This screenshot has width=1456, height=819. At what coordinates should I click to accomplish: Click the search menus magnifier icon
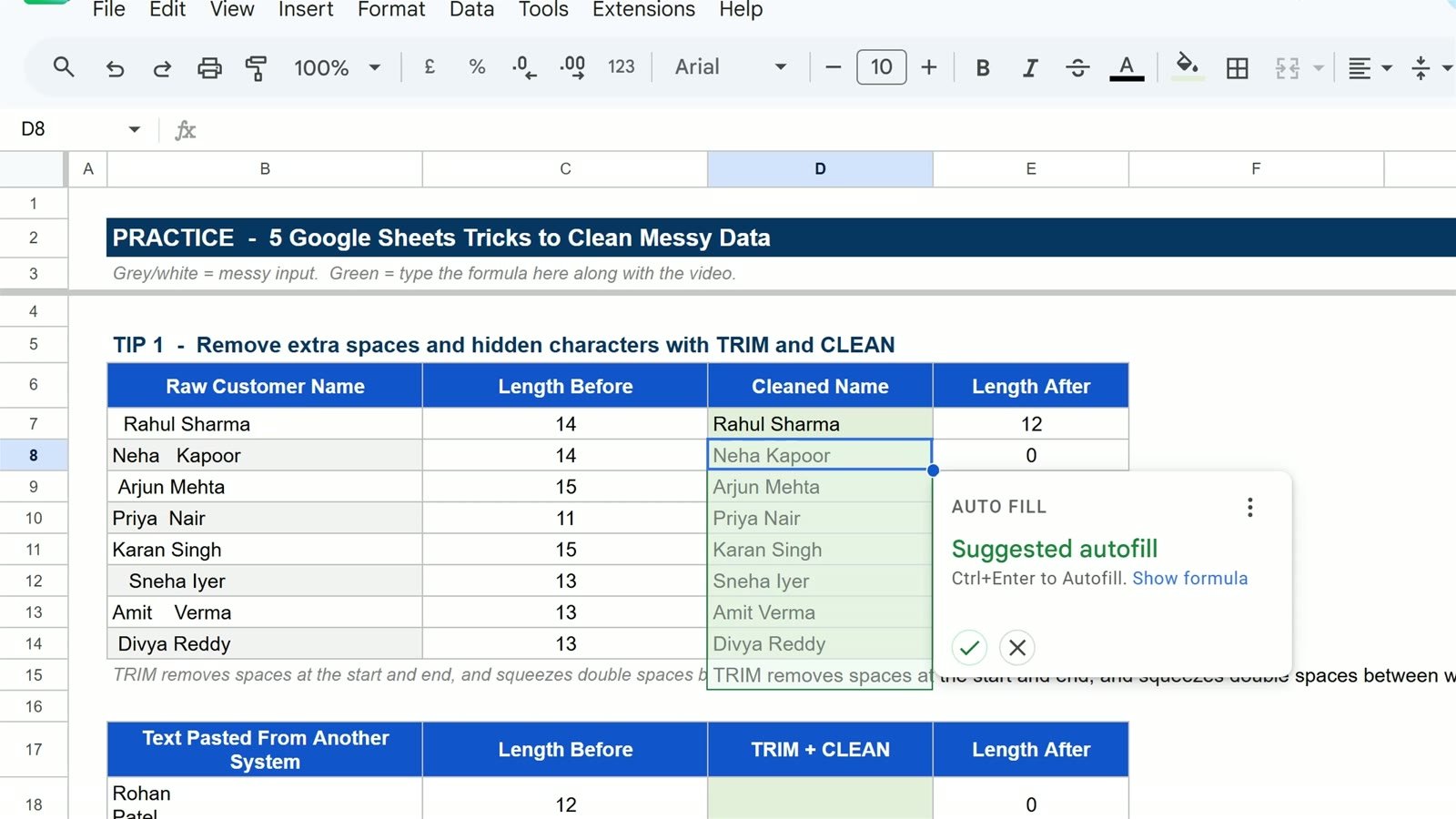(63, 67)
